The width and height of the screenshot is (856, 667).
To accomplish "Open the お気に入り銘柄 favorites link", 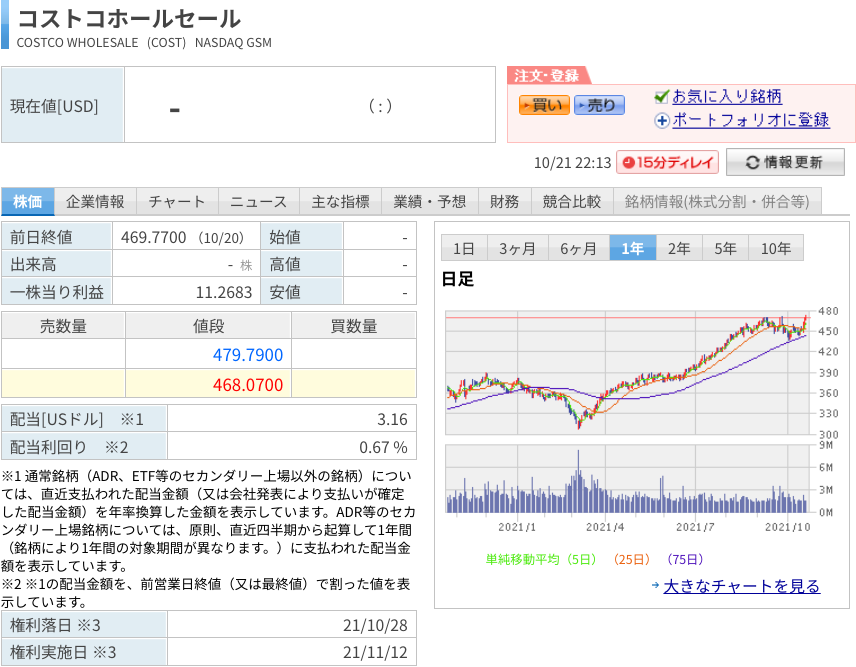I will click(727, 97).
